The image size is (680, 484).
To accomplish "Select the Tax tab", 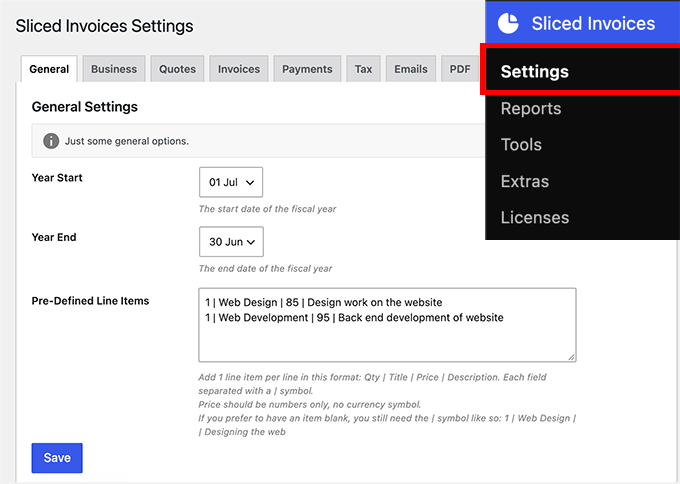I will coord(363,69).
